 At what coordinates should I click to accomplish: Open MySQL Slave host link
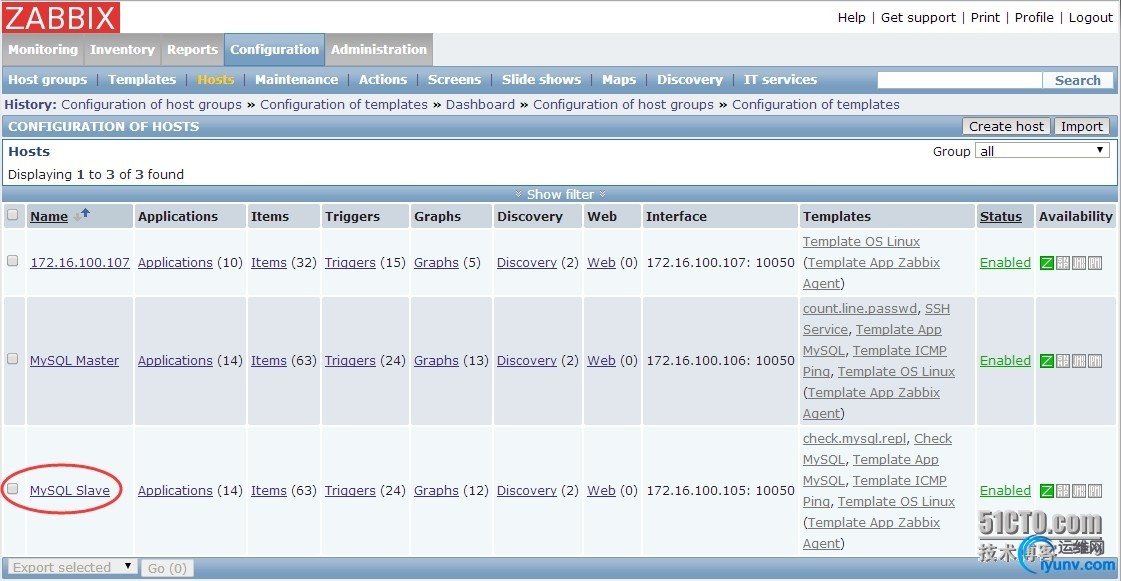69,491
